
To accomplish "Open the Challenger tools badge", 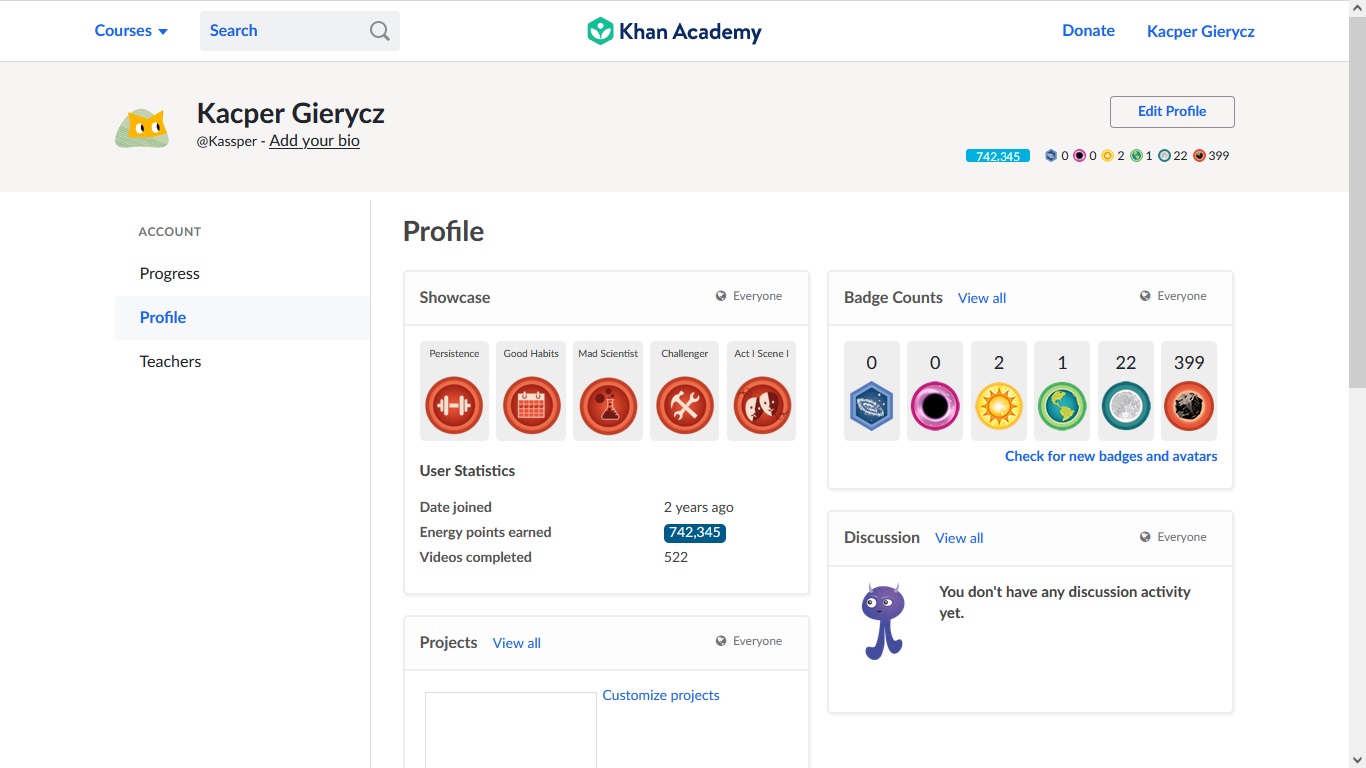I will [685, 405].
